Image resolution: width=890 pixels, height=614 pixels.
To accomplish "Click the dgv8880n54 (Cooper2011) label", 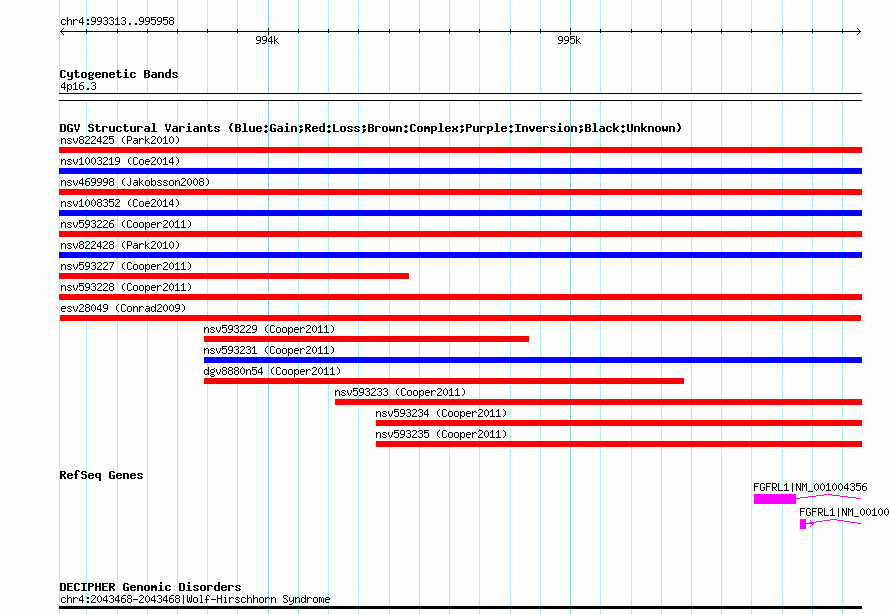I will [272, 371].
